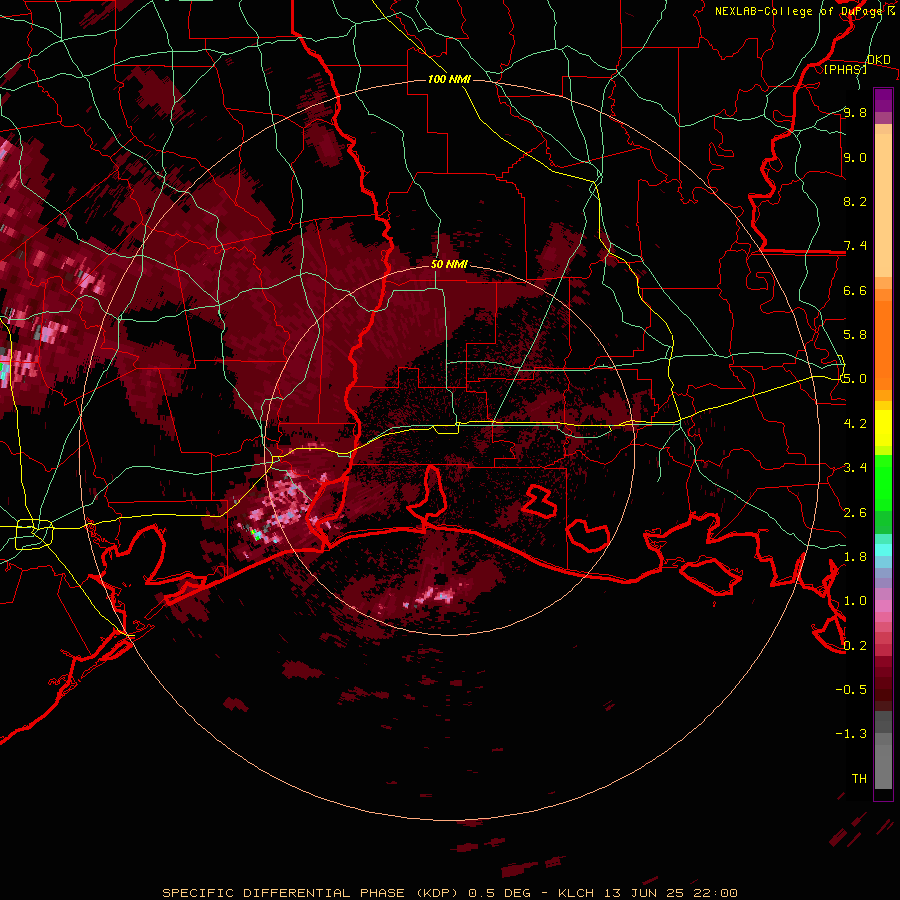The height and width of the screenshot is (900, 900).
Task: Pick the purple swatch atop the color scale
Action: (883, 100)
